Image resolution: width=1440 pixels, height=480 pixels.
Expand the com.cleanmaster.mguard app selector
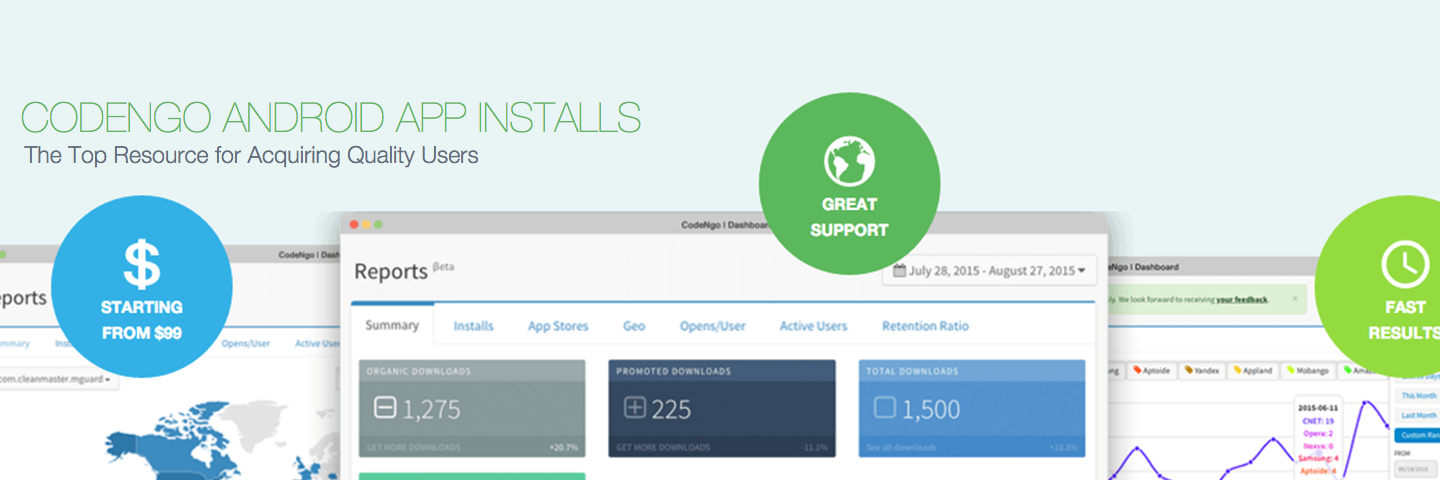click(60, 380)
